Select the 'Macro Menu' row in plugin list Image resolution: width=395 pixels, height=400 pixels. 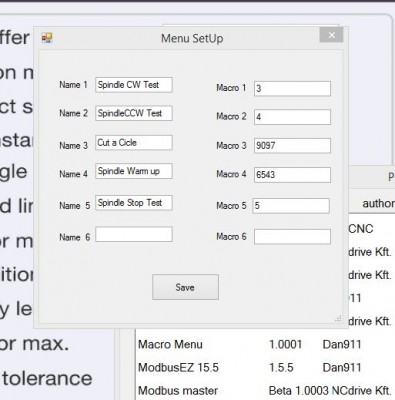tap(265, 344)
